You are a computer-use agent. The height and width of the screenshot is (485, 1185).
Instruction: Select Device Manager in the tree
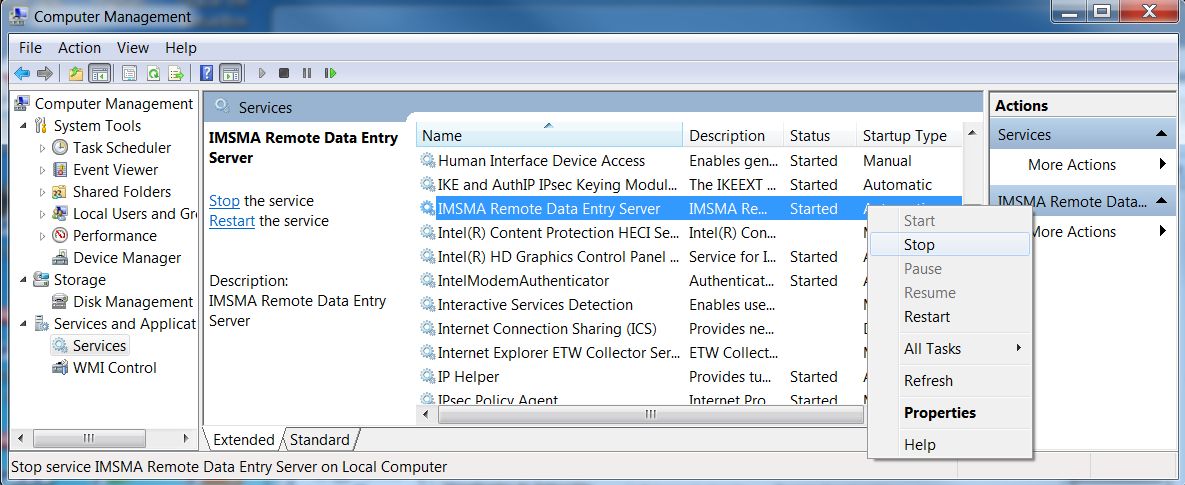[127, 258]
